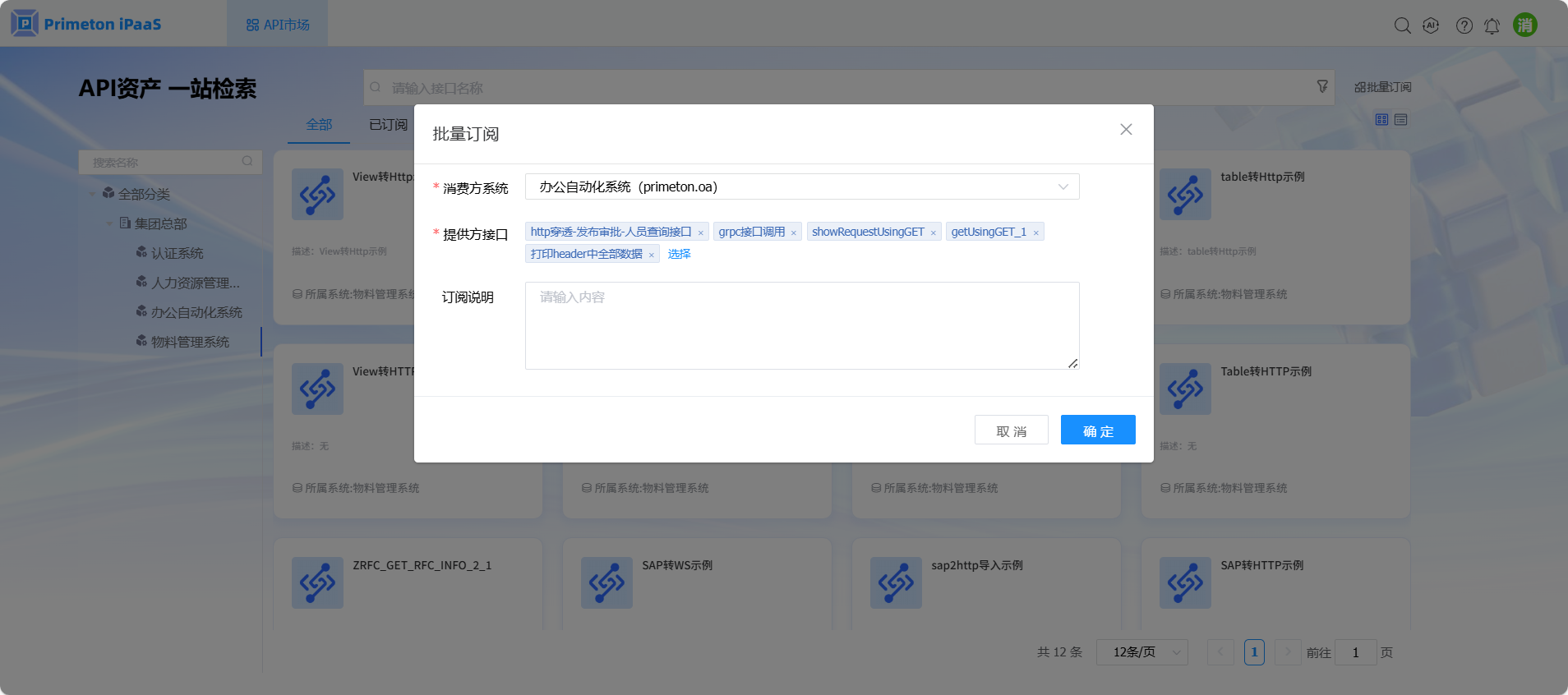This screenshot has width=1568, height=695.
Task: Click the filter funnel icon in search bar
Action: [1322, 86]
